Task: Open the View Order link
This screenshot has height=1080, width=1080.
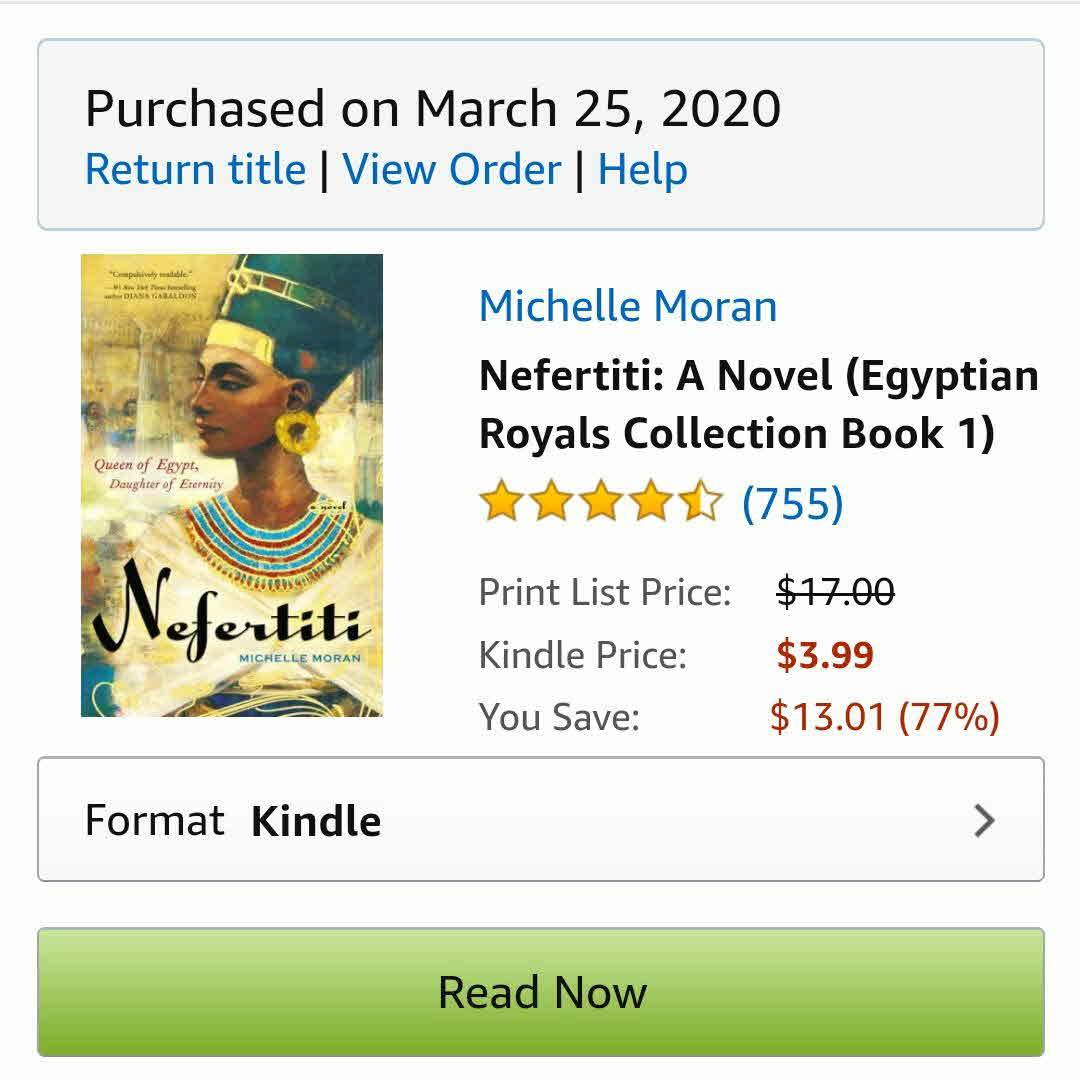Action: click(451, 169)
